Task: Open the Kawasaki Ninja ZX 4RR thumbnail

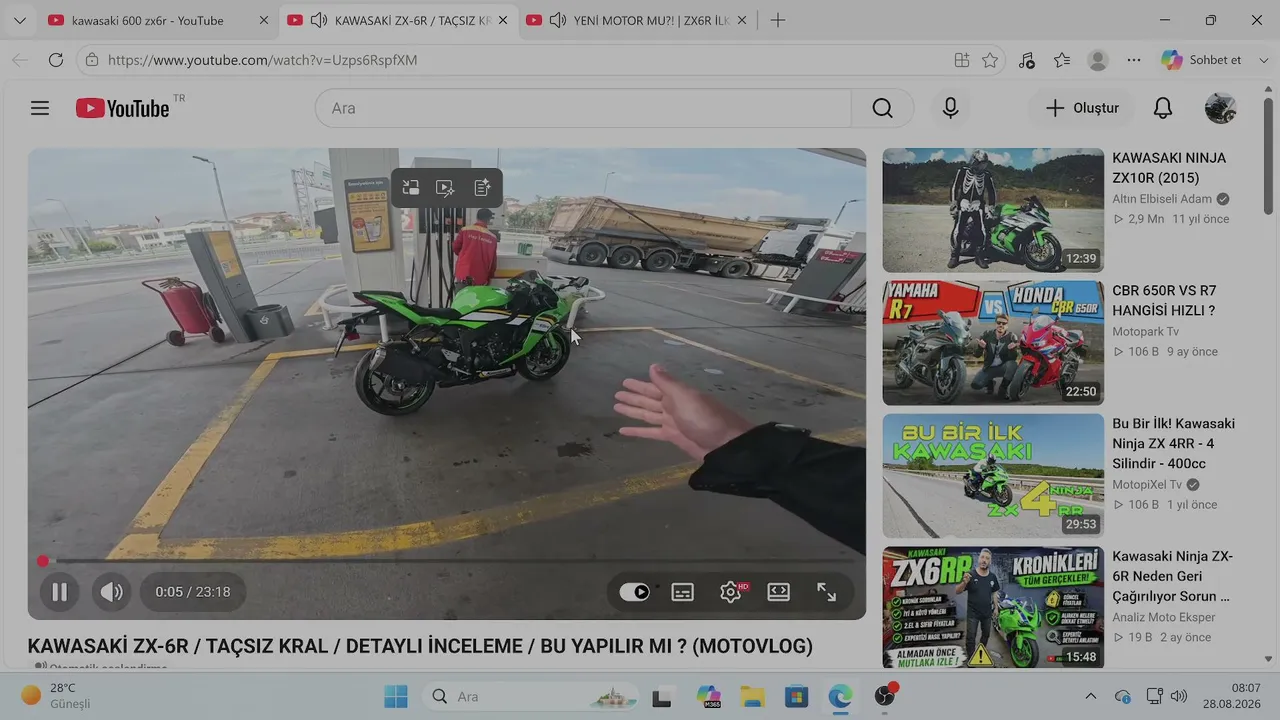Action: click(x=993, y=476)
